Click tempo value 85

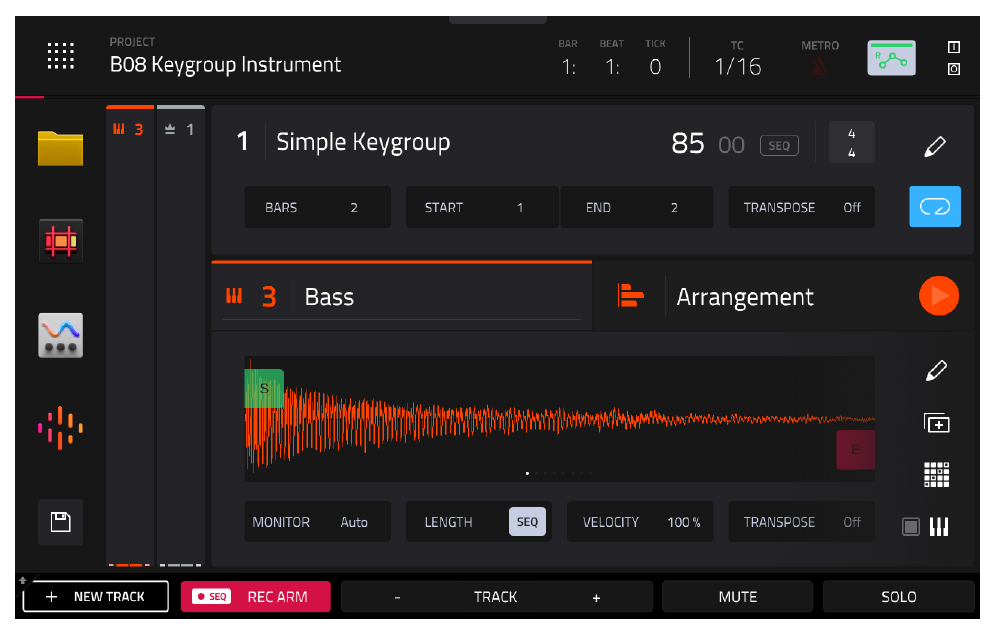pyautogui.click(x=687, y=144)
